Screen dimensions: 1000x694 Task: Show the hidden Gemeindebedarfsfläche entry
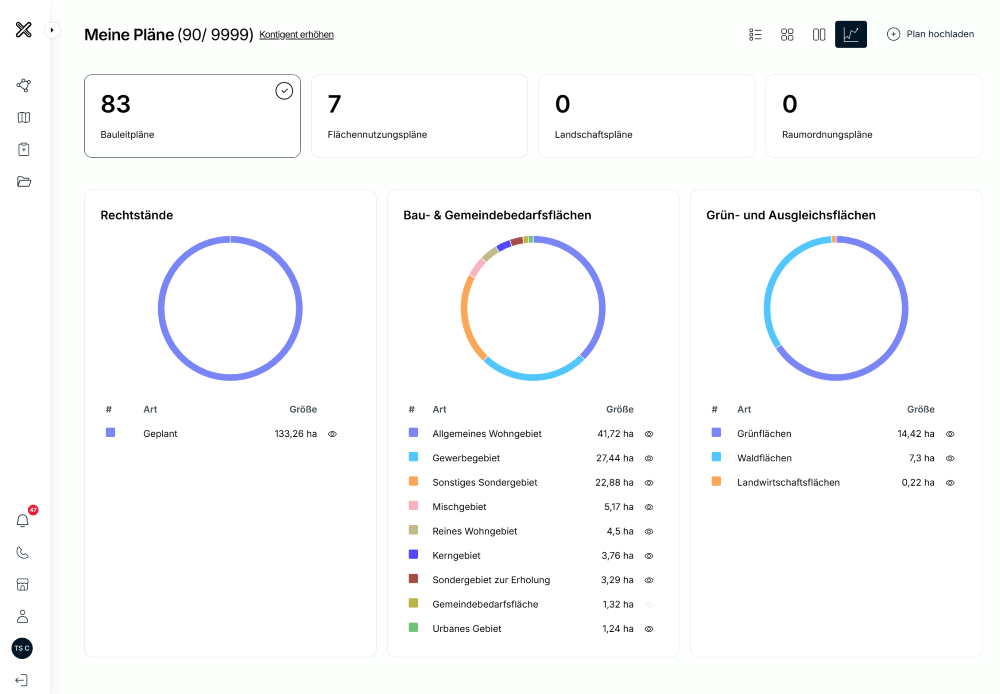pyautogui.click(x=649, y=604)
